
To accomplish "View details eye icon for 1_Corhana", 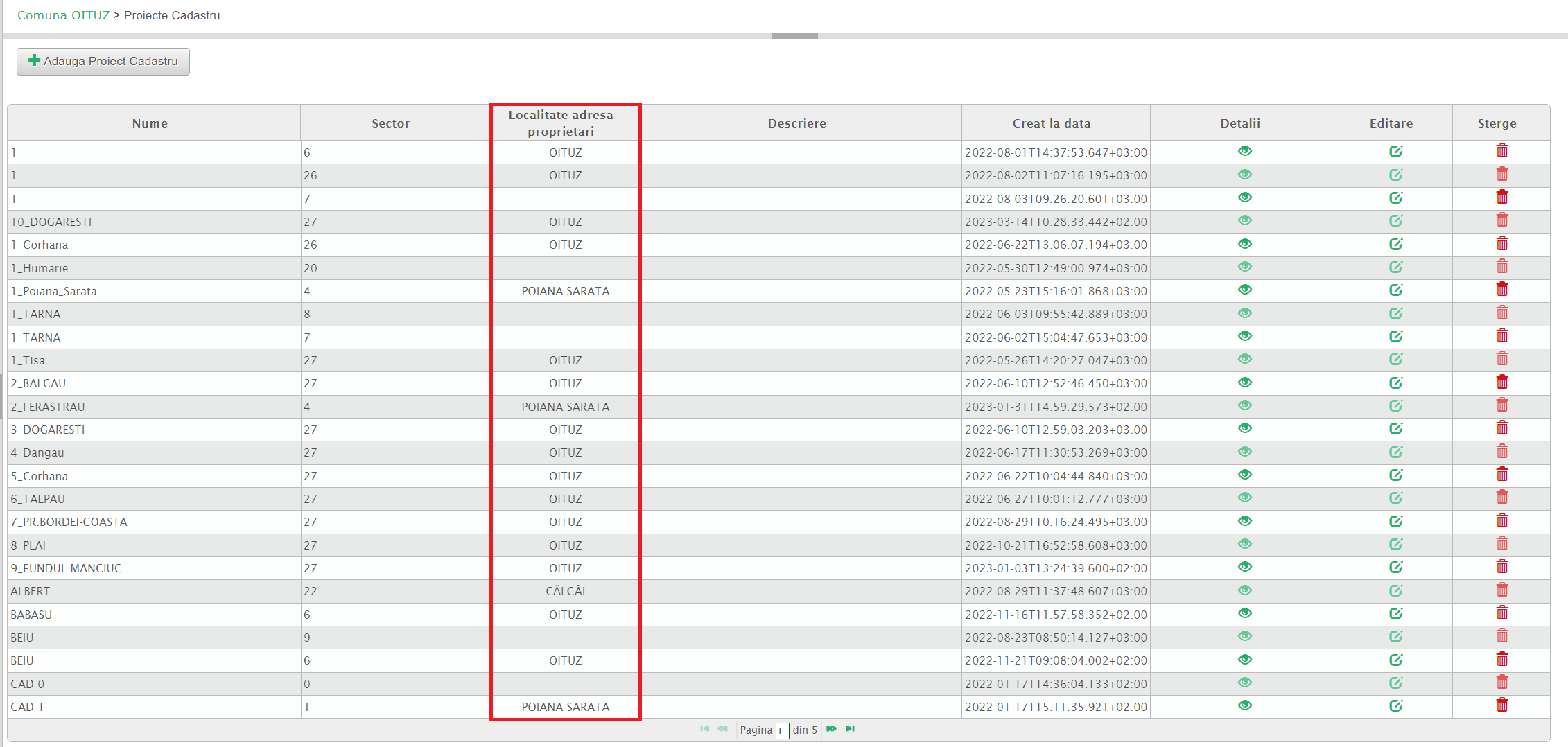I will pyautogui.click(x=1244, y=244).
